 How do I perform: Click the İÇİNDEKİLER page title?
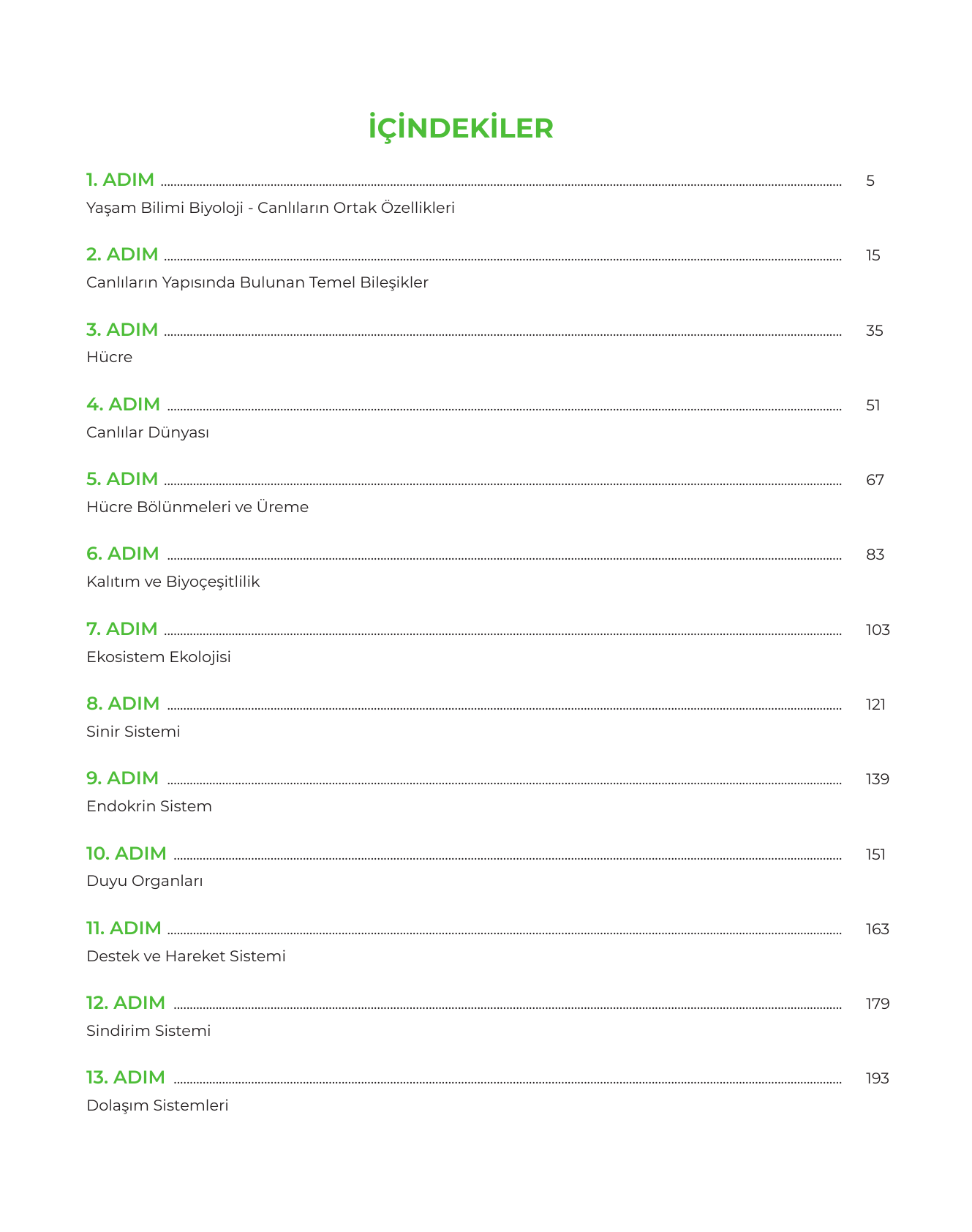[x=461, y=128]
